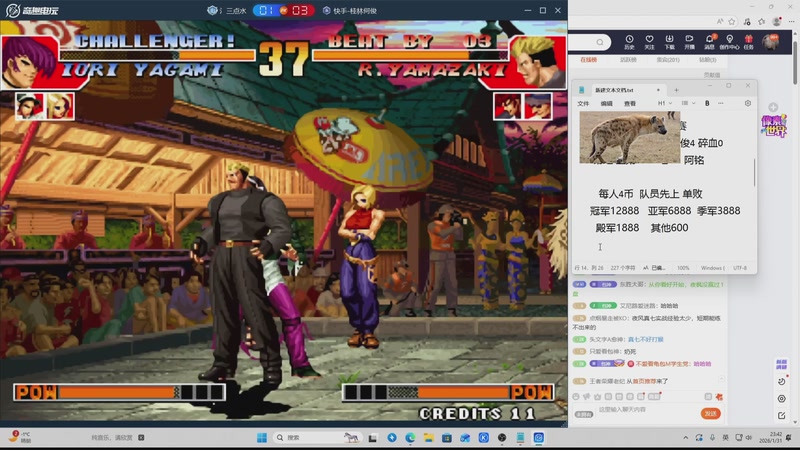This screenshot has width=800, height=450.
Task: Open the 开播 start-streaming icon
Action: 689,42
